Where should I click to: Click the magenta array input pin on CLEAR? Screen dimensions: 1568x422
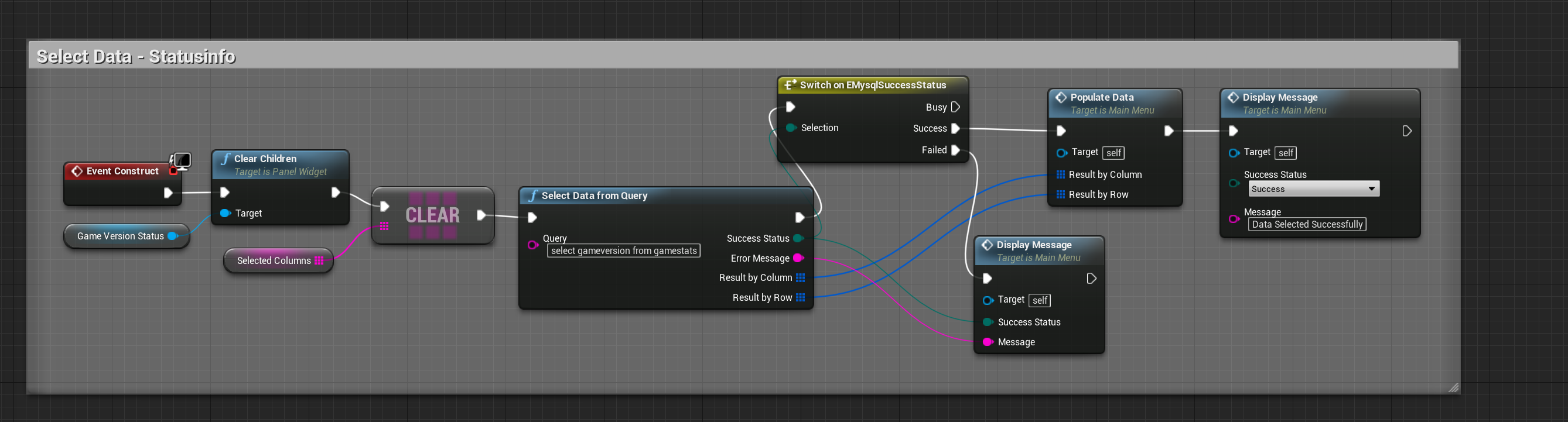tap(384, 226)
